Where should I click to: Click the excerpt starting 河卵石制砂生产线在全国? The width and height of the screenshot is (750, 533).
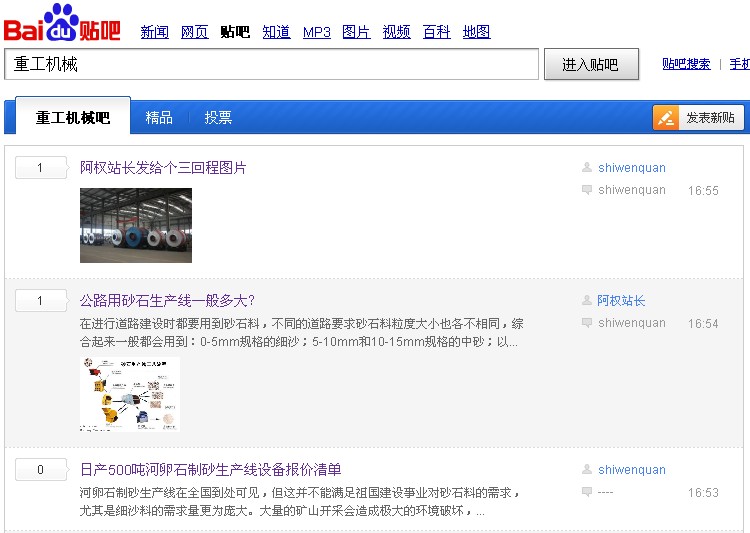pos(300,501)
